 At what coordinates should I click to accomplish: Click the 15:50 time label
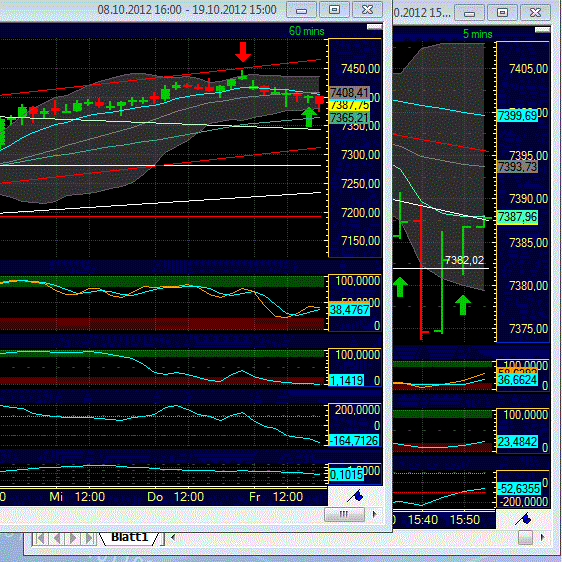pos(465,520)
